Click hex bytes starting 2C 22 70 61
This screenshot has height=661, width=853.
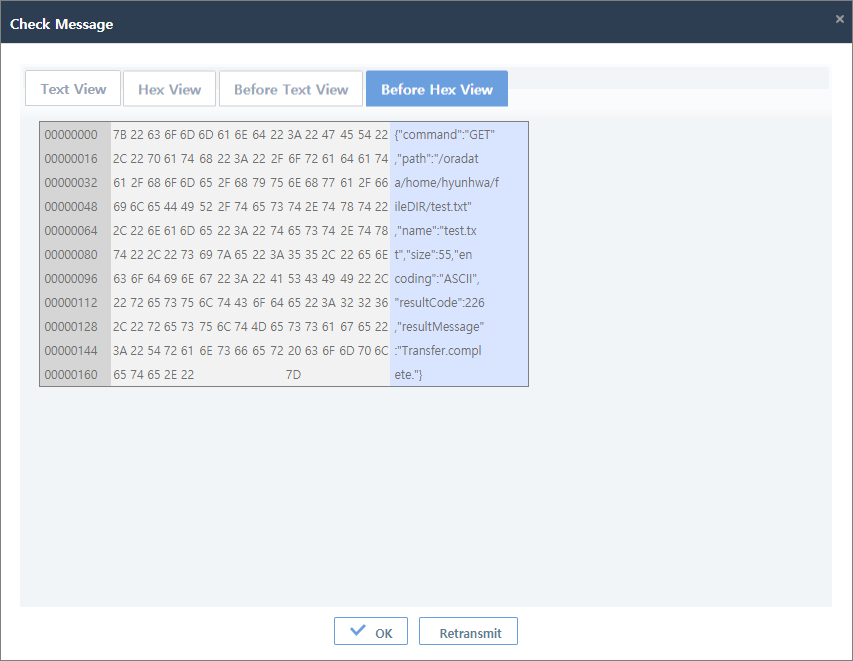click(x=250, y=158)
